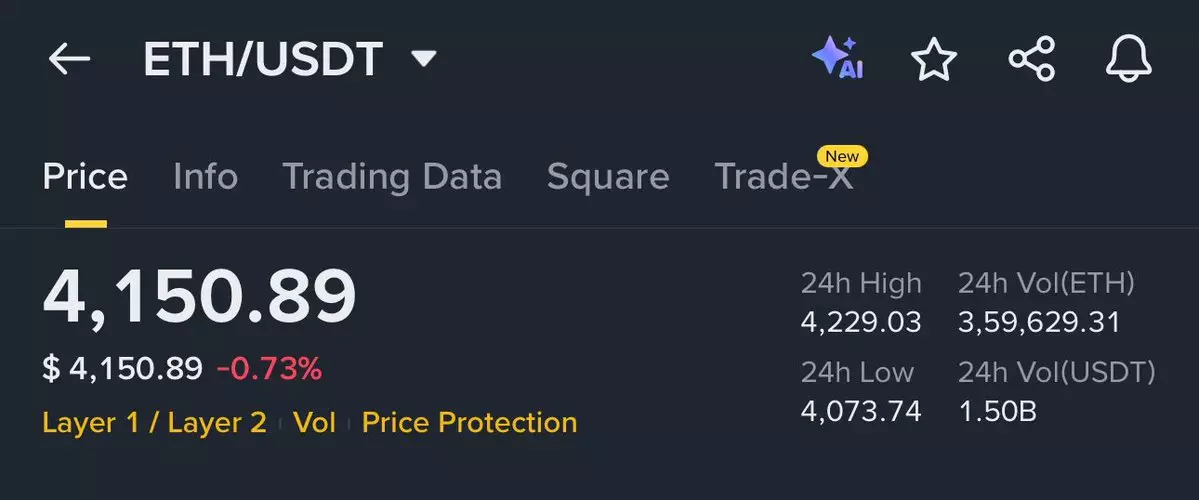Select the ETH/USDT pair title
1199x500 pixels.
pos(263,60)
